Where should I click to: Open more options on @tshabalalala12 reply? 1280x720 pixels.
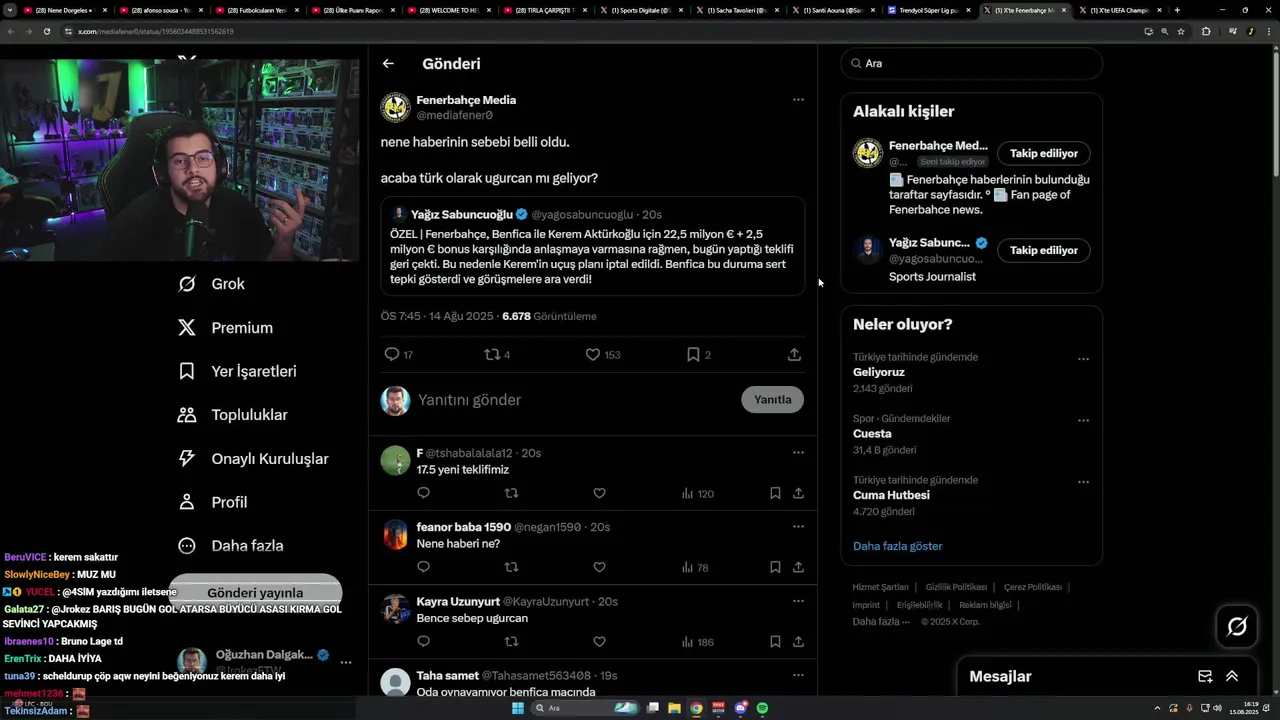point(798,452)
